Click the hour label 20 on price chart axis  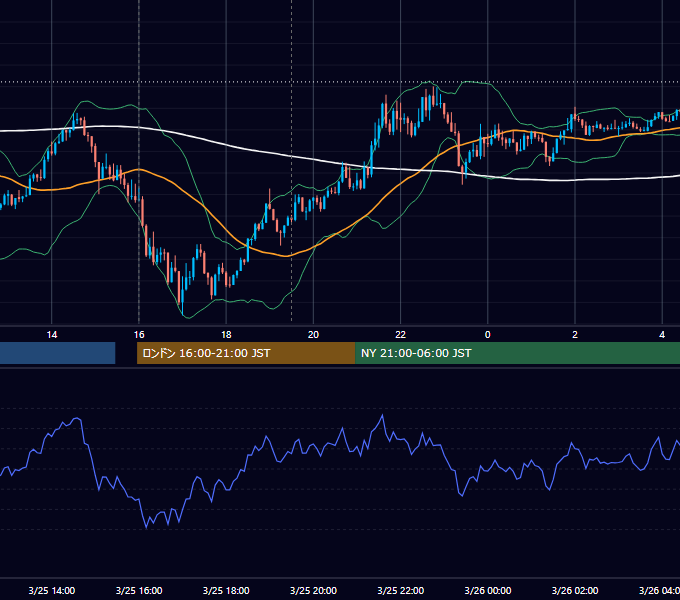313,335
